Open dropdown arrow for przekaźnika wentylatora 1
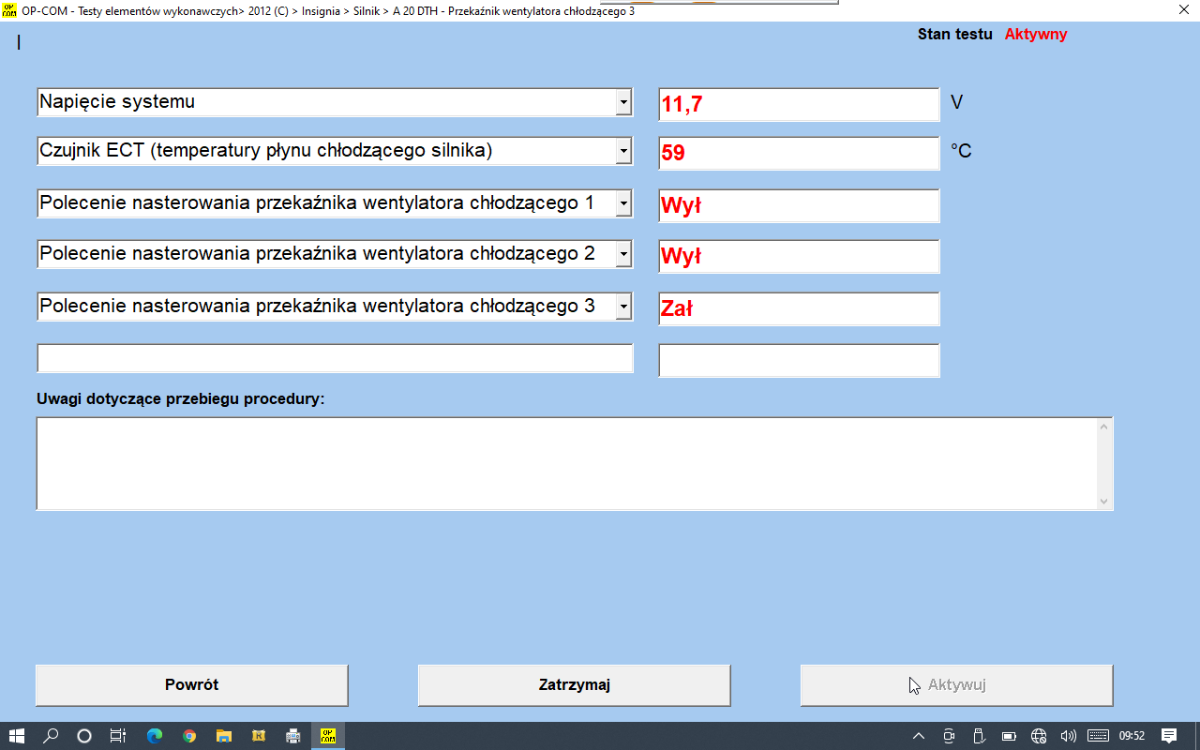Image resolution: width=1200 pixels, height=750 pixels. coord(624,203)
